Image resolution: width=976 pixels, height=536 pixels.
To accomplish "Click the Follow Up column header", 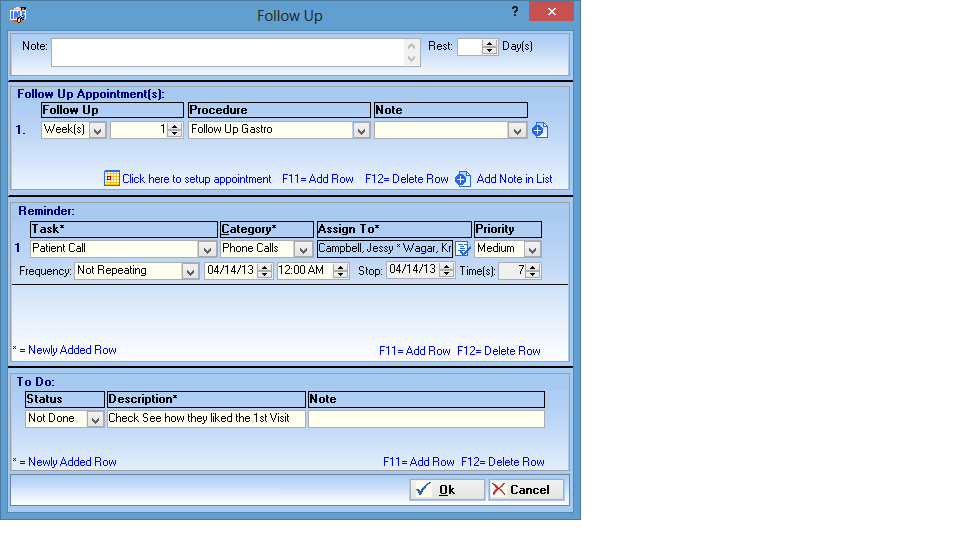I will pyautogui.click(x=113, y=110).
